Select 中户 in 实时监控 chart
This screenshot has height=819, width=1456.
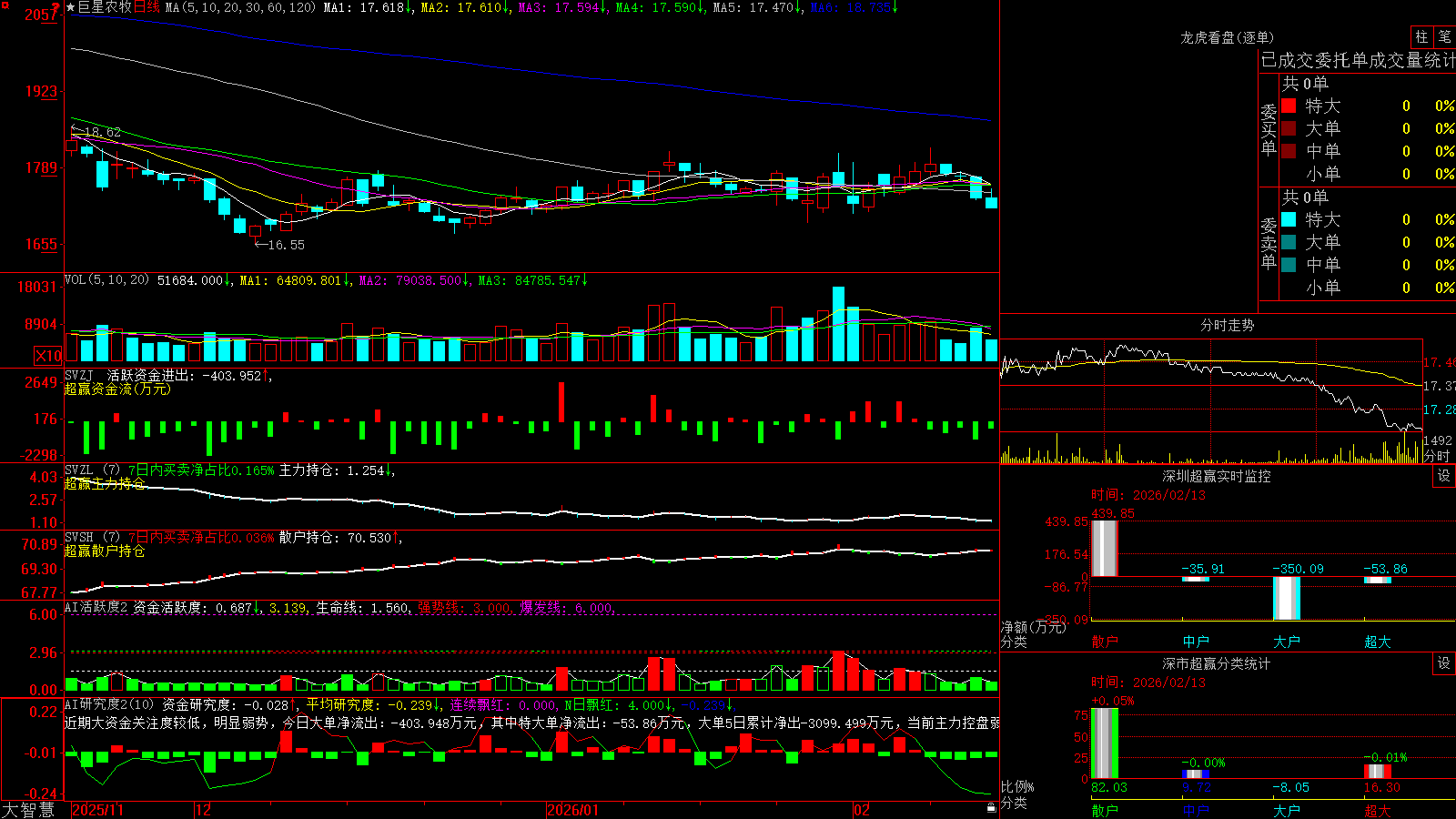click(1196, 642)
